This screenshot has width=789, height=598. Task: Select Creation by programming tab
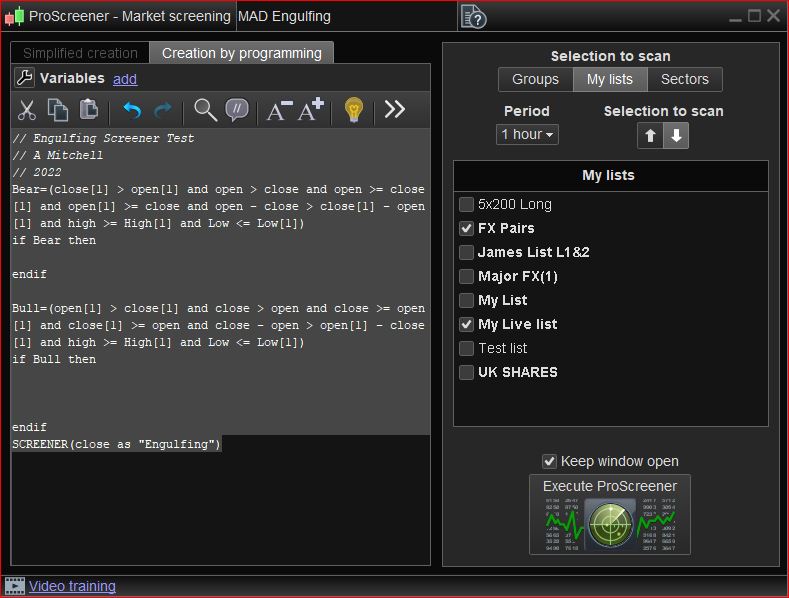[x=242, y=53]
